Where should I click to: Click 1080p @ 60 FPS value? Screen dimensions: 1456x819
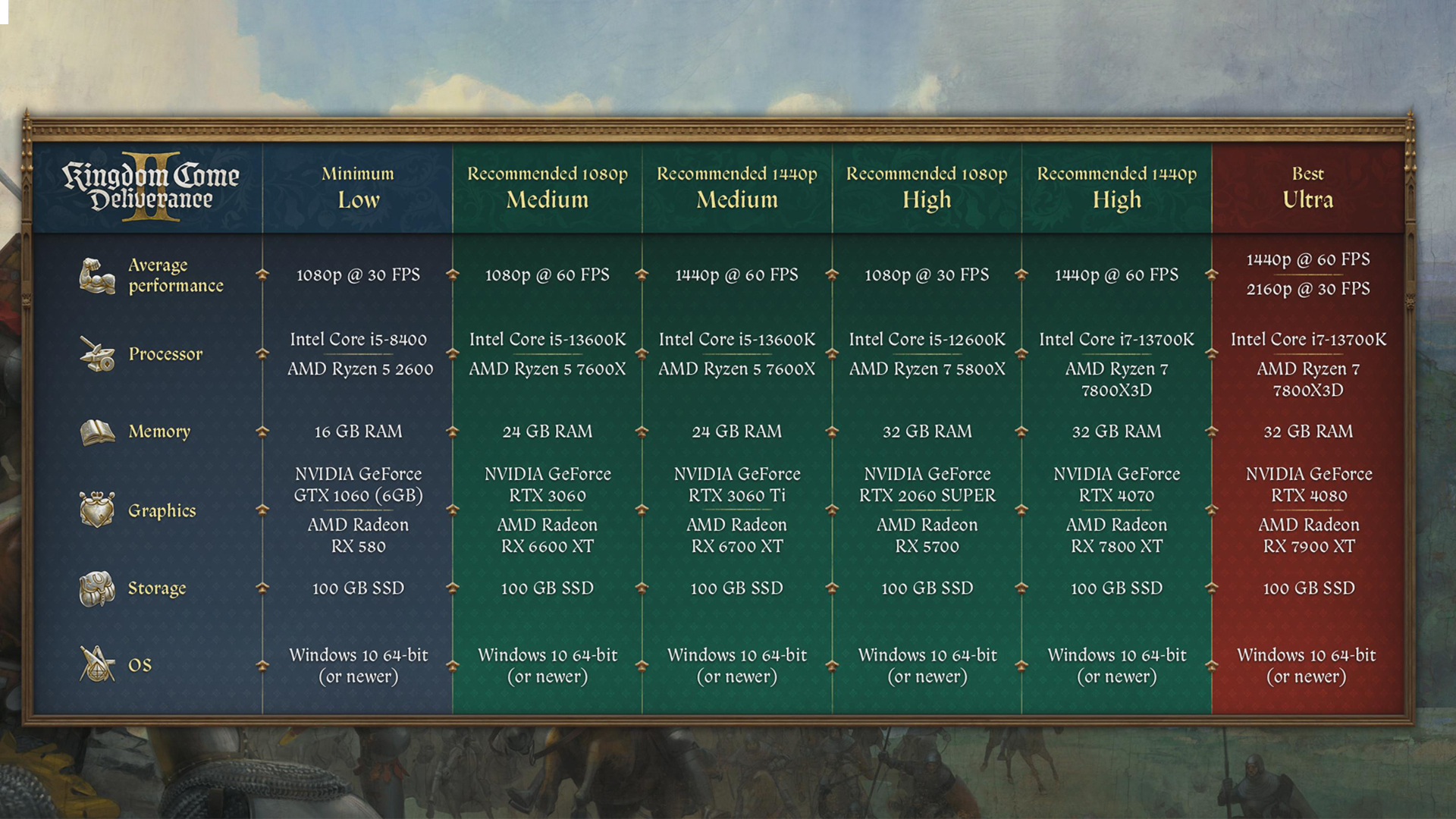pyautogui.click(x=548, y=275)
